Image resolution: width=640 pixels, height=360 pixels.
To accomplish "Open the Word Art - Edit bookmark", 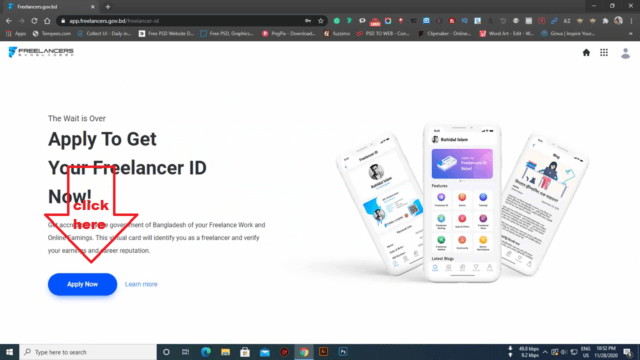I will [507, 33].
